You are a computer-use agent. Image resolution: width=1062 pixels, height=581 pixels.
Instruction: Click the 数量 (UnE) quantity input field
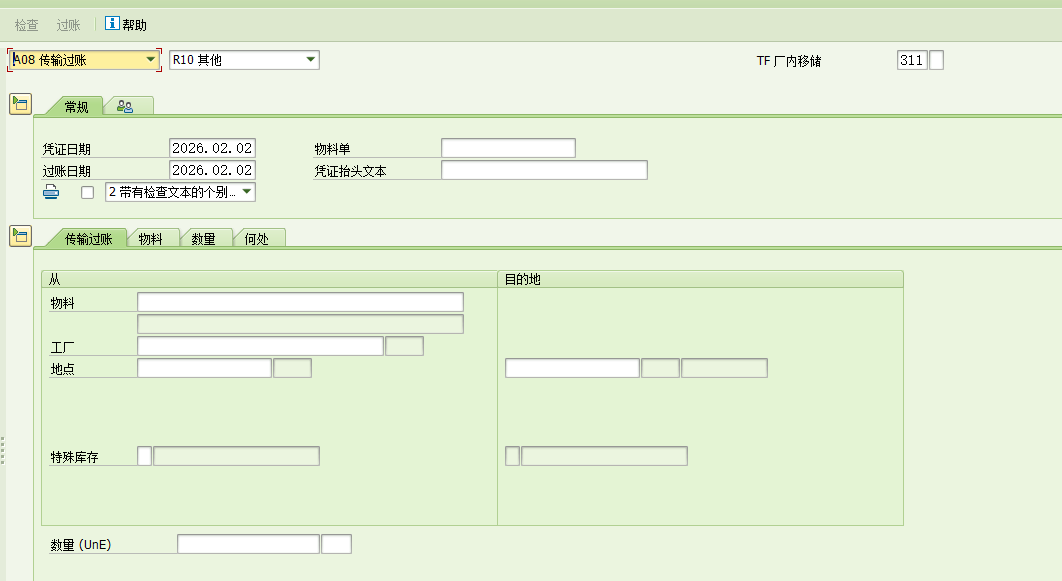pos(248,544)
